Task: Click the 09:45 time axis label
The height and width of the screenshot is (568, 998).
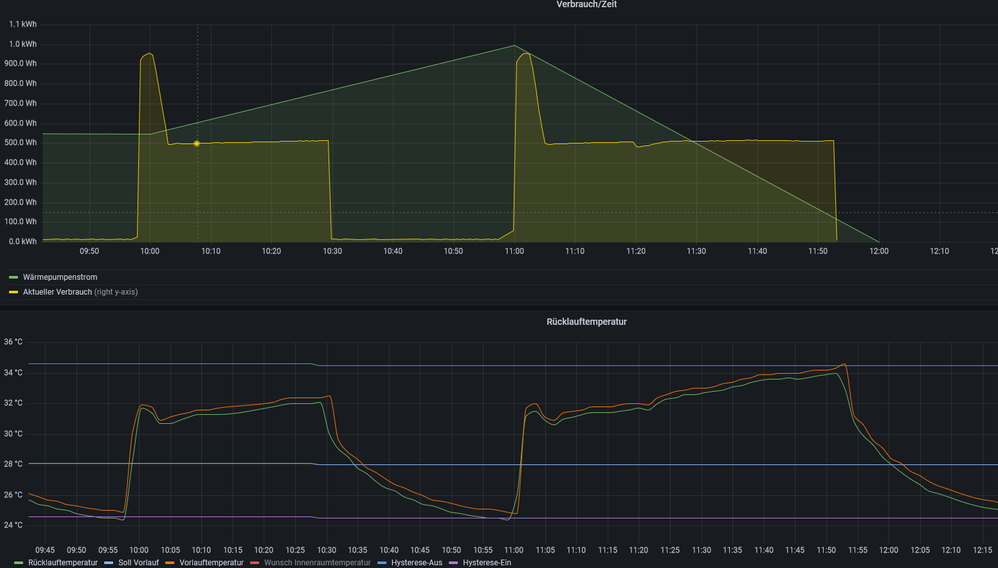Action: point(45,550)
